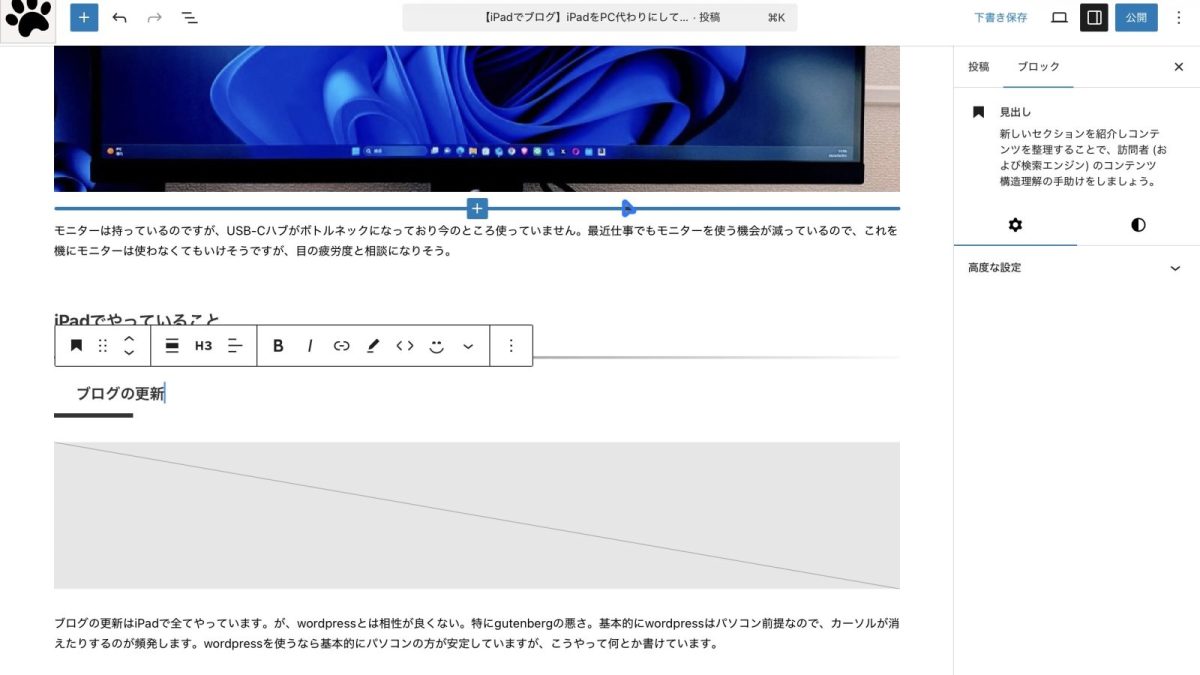Undo the last edit

120,18
